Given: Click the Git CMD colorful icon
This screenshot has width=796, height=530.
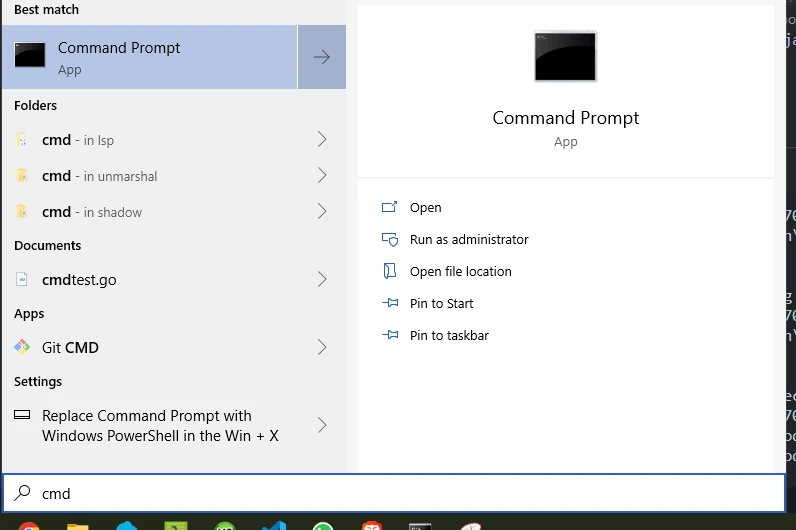Looking at the screenshot, I should (x=22, y=347).
